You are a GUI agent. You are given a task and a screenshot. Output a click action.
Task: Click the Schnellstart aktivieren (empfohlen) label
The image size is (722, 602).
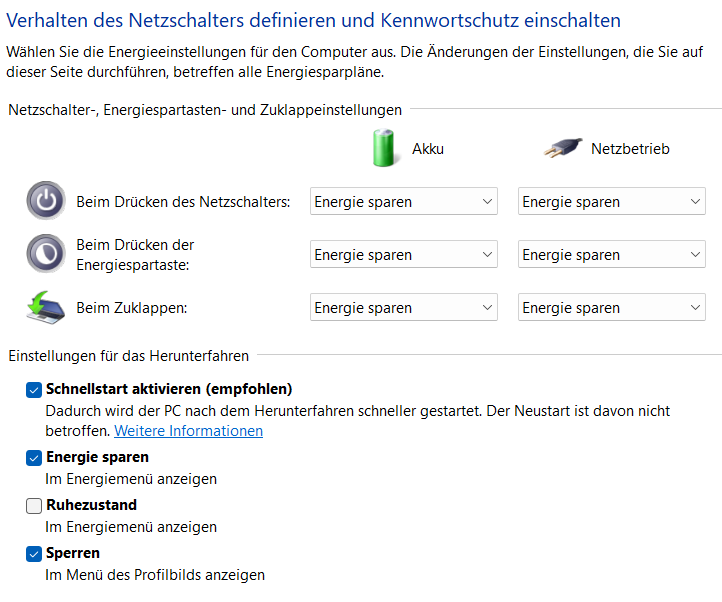click(x=169, y=389)
